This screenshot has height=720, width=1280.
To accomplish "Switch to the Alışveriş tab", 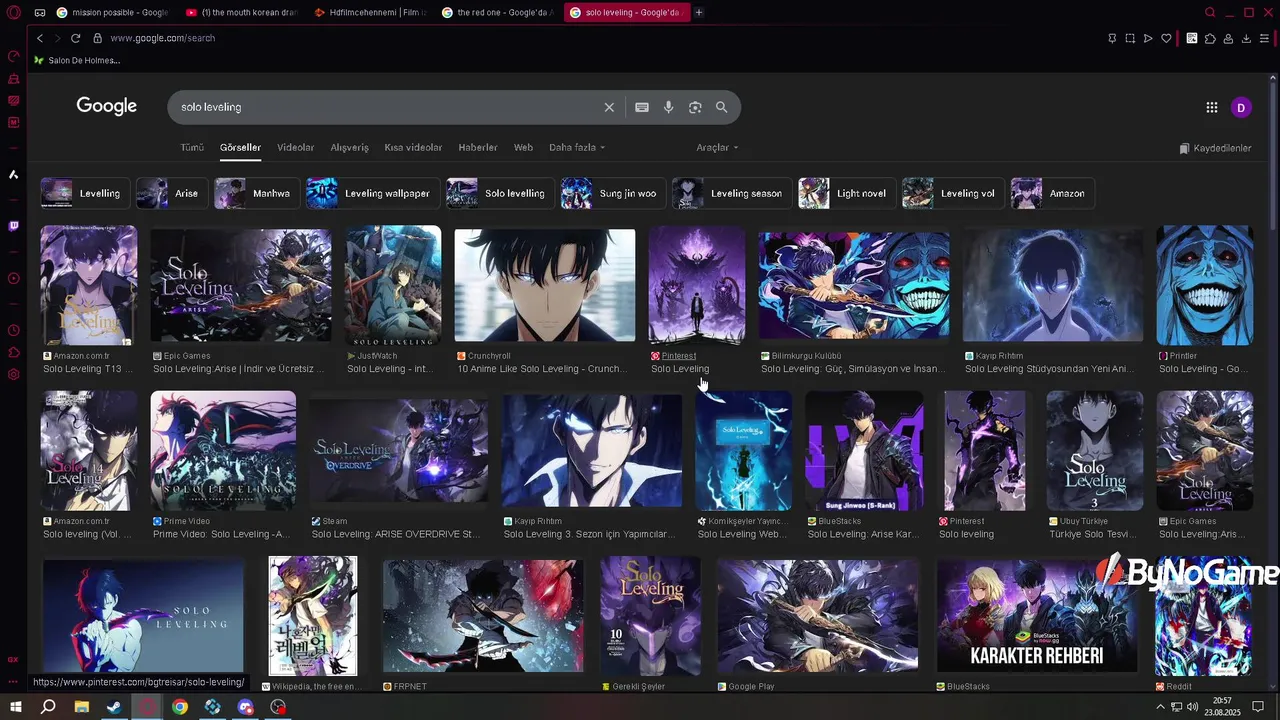I will click(x=349, y=147).
